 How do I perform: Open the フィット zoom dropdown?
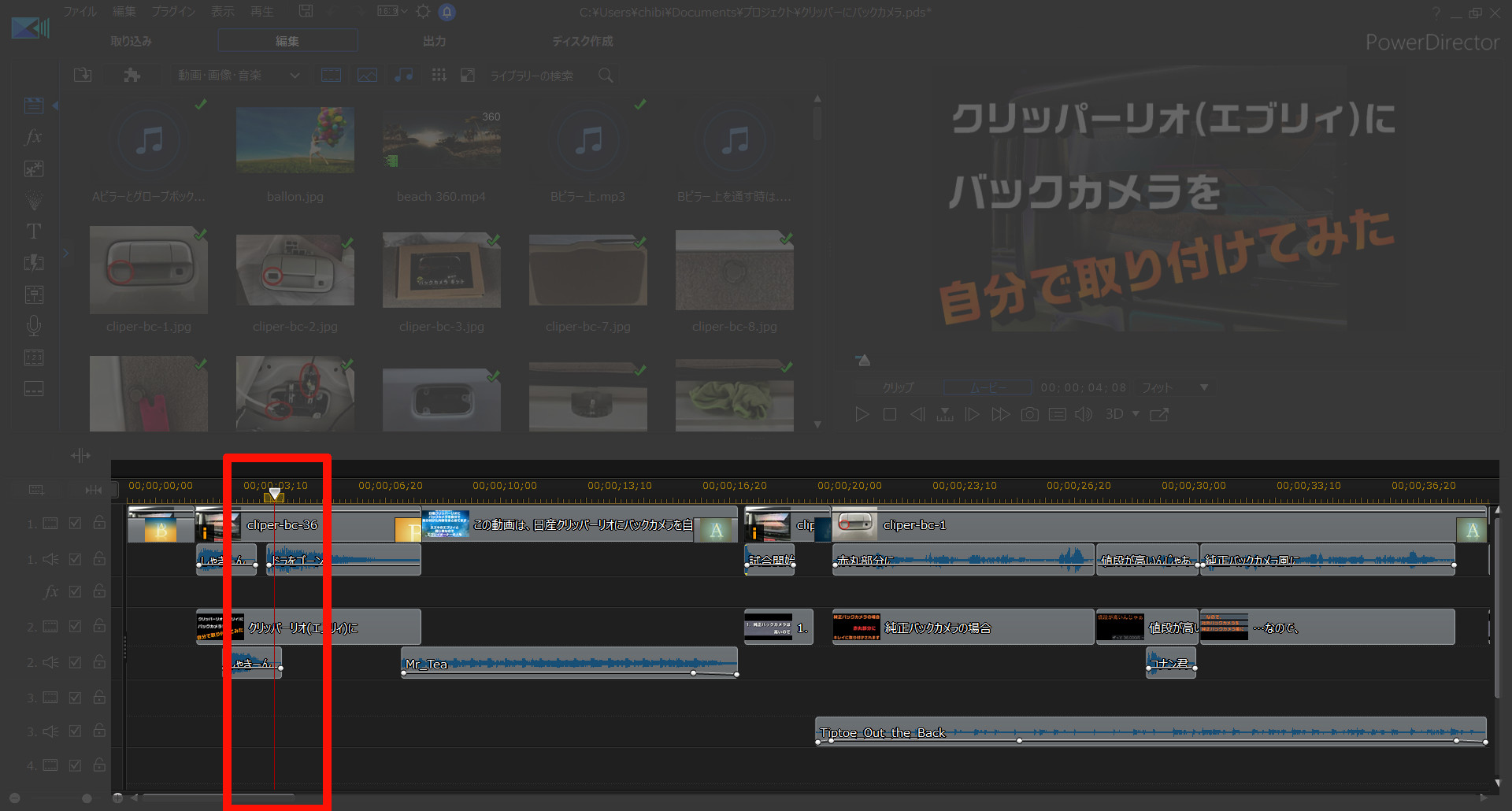[1176, 387]
